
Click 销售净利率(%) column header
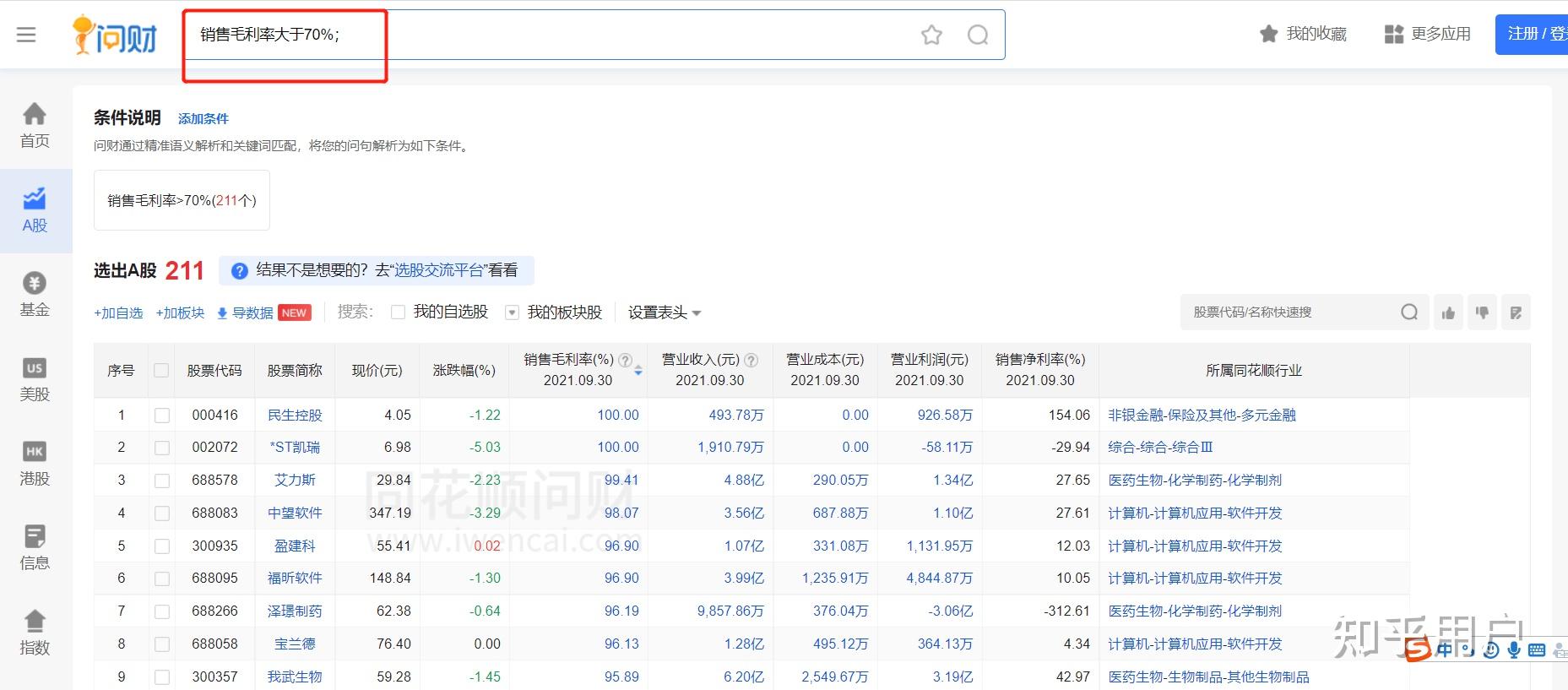[x=1040, y=370]
